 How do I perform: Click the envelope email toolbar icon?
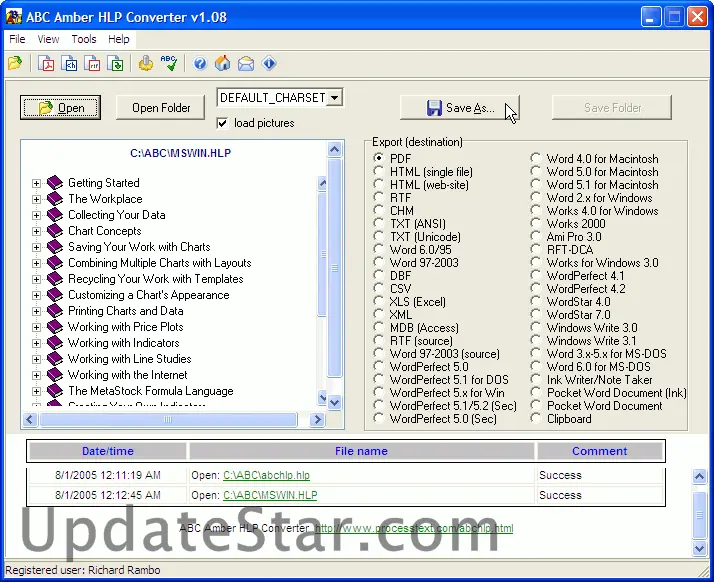246,63
